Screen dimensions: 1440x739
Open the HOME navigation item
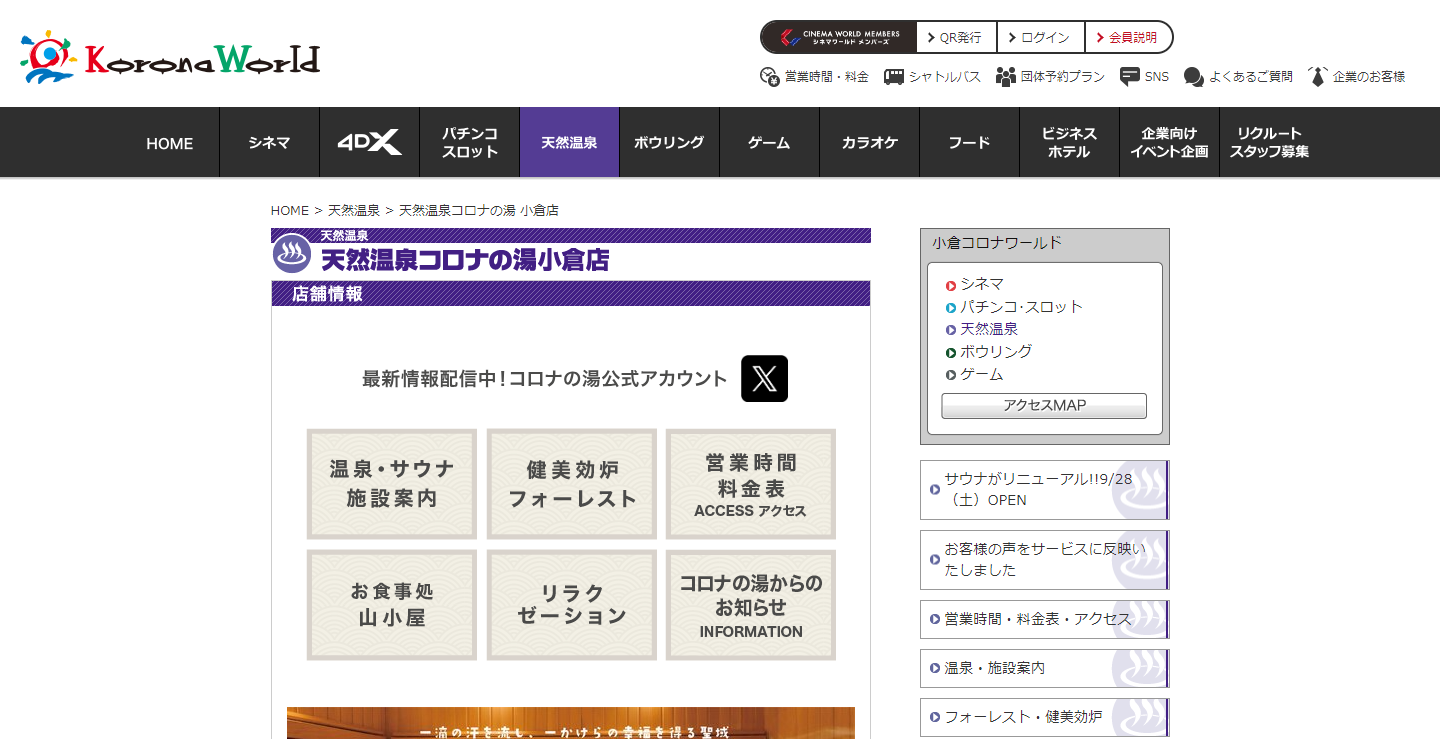pyautogui.click(x=169, y=143)
